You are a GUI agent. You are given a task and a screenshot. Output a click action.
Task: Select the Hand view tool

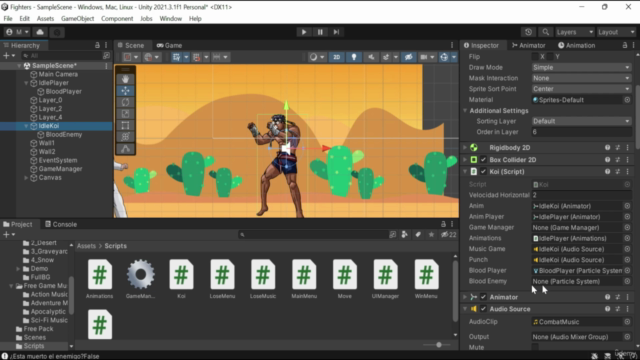[x=125, y=79]
